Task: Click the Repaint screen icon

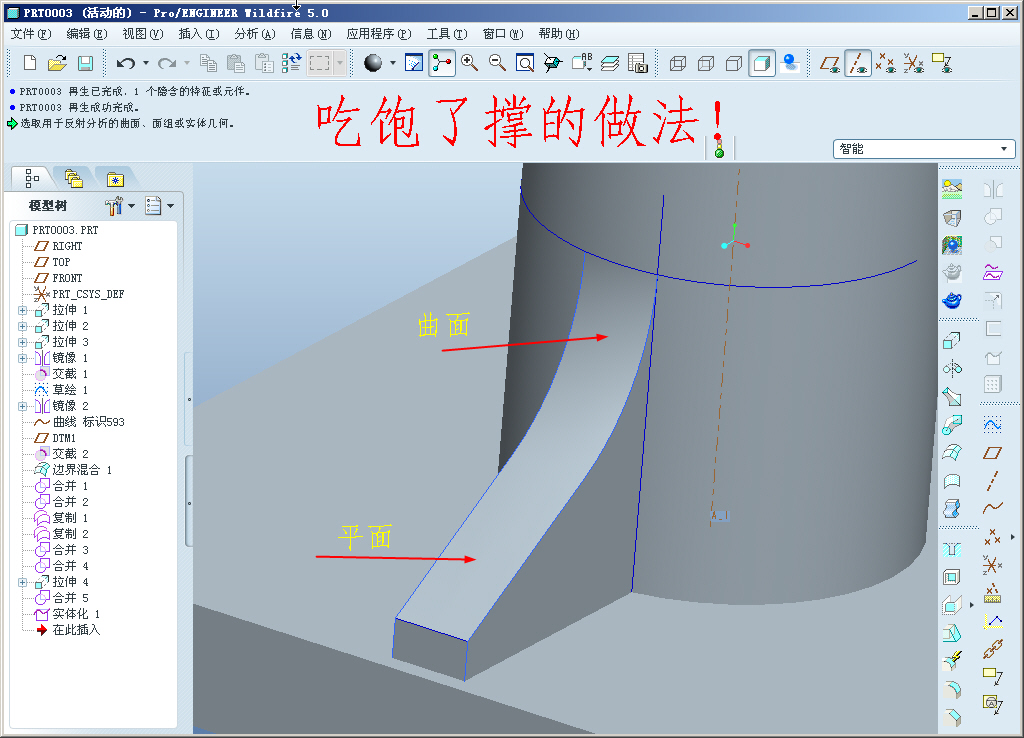Action: coord(414,63)
